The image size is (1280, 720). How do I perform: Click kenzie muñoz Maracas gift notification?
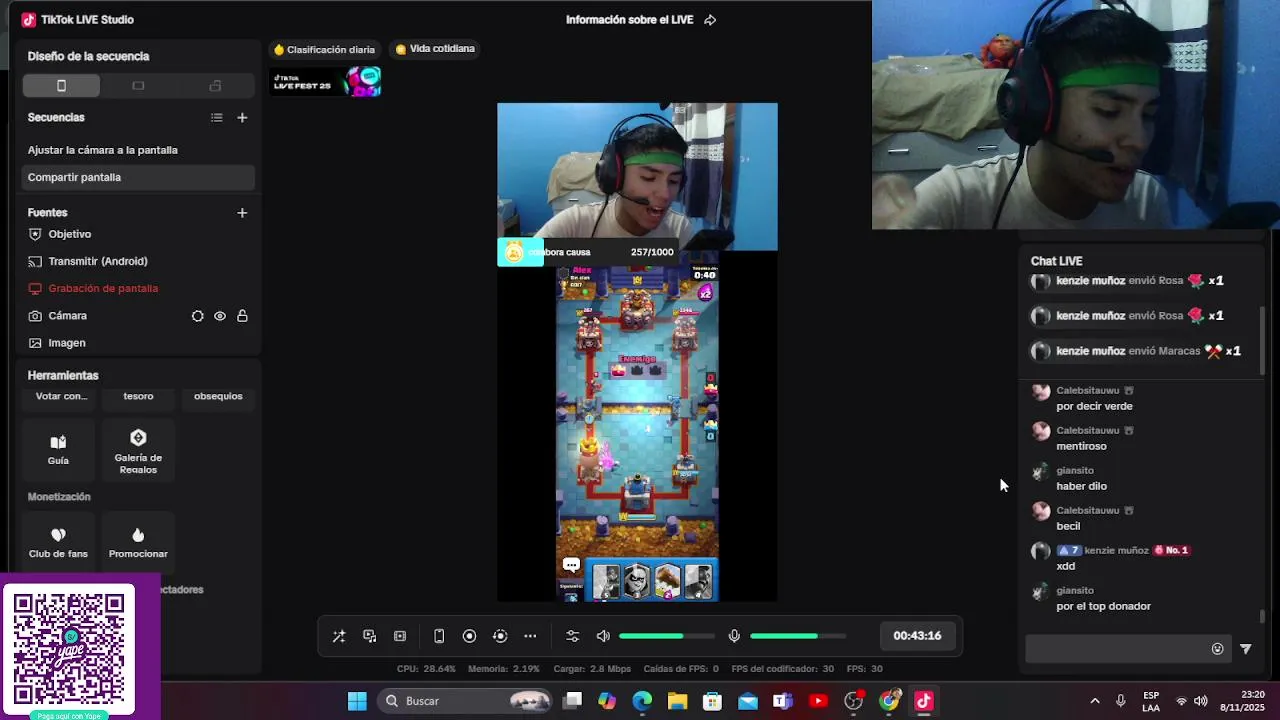(1137, 351)
